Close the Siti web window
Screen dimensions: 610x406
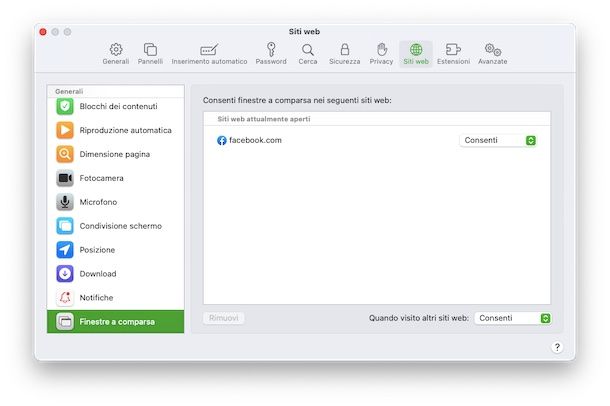(x=43, y=32)
